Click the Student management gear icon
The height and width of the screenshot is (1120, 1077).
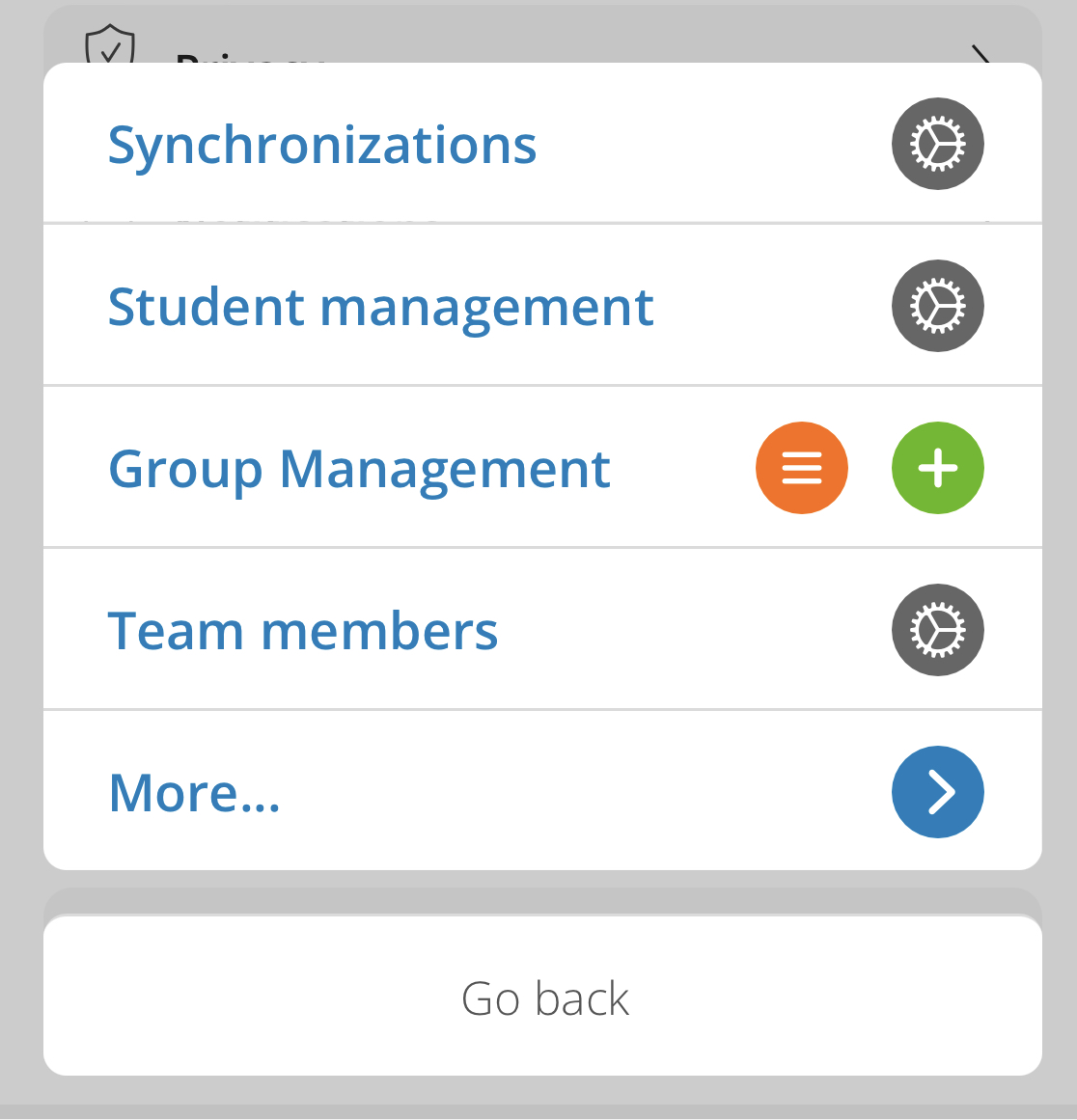pyautogui.click(x=938, y=306)
